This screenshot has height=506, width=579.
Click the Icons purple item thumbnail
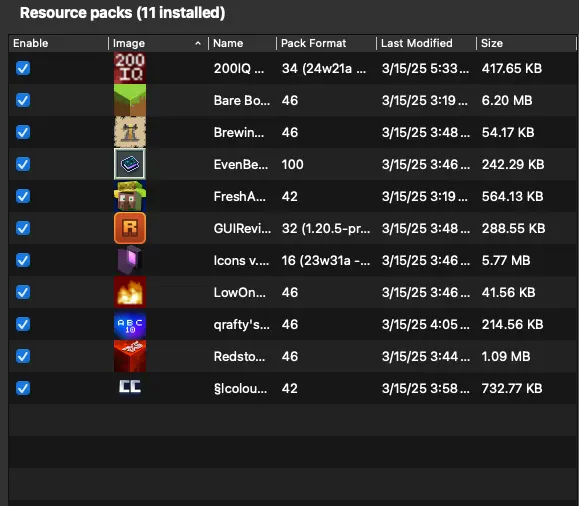coord(130,260)
